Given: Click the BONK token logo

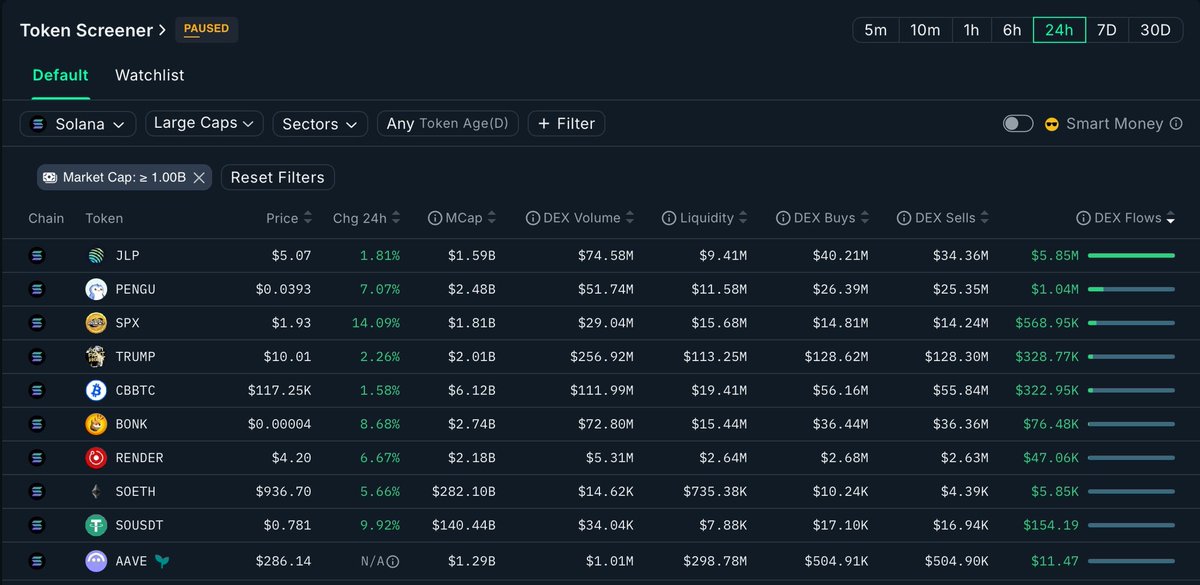Looking at the screenshot, I should coord(96,424).
